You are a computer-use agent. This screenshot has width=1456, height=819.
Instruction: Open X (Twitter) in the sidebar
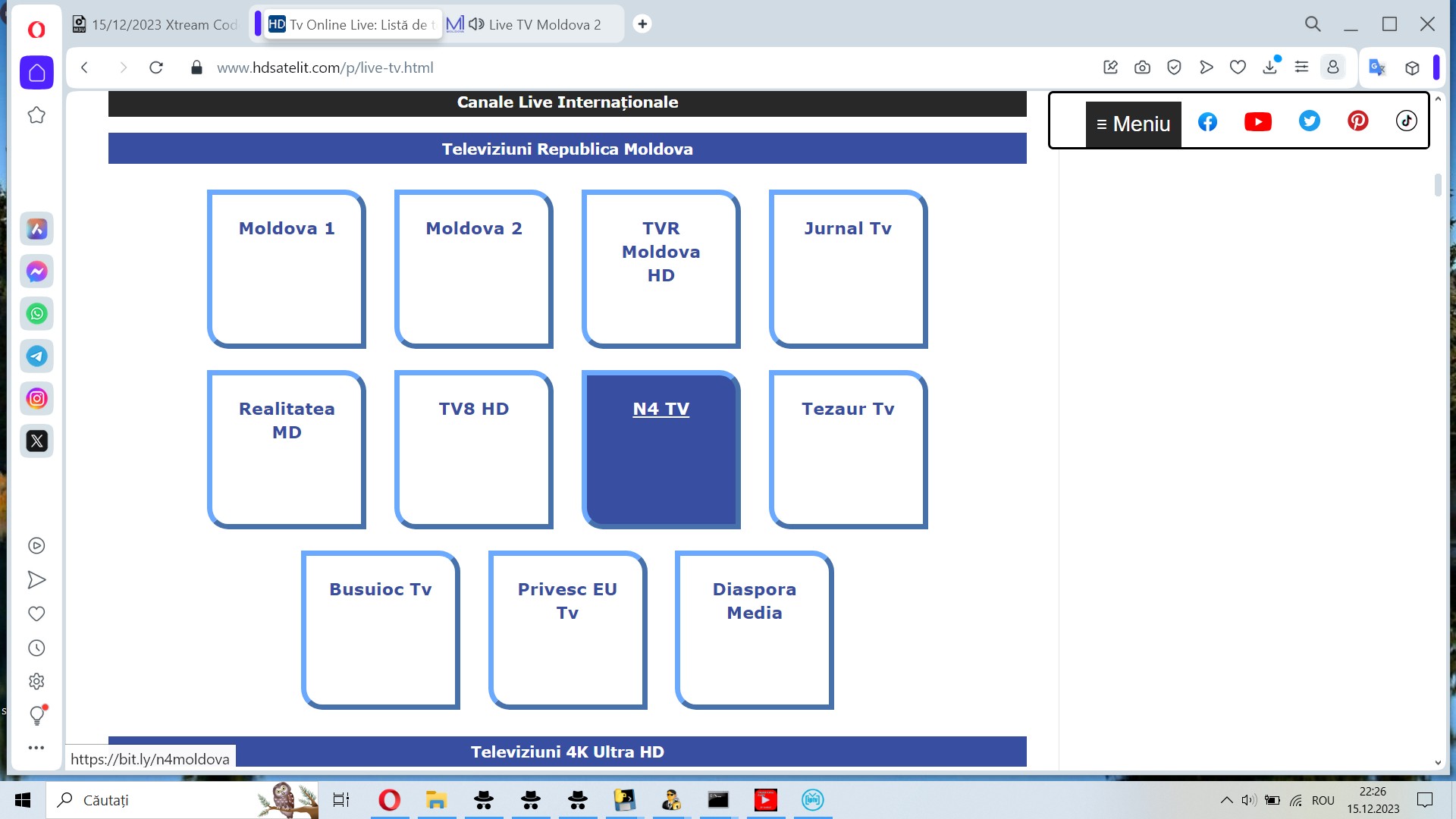click(36, 441)
